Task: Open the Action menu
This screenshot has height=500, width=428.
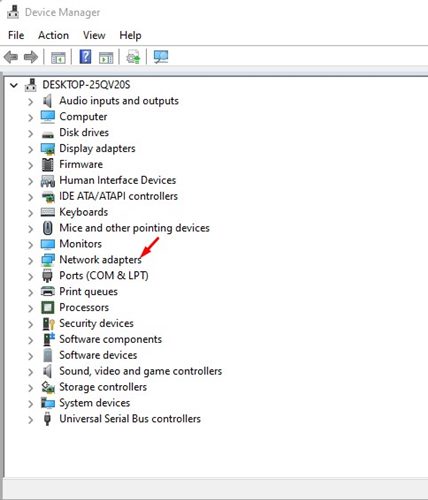Action: click(53, 35)
